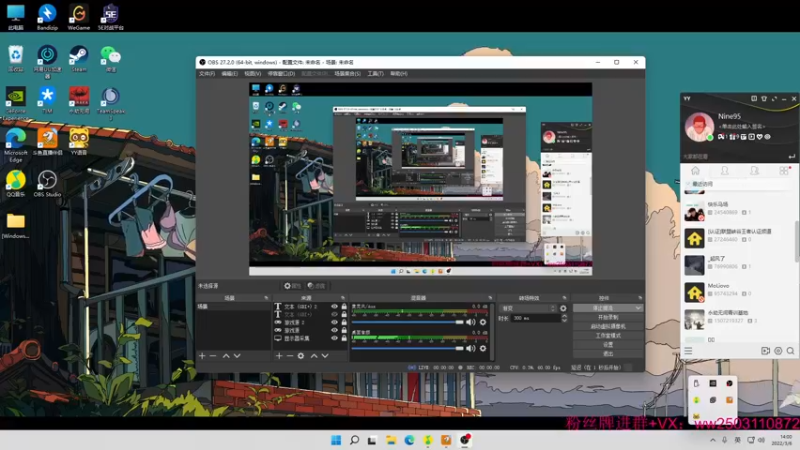The height and width of the screenshot is (450, 800).
Task: Mute the 桌面音频 desktop audio channel
Action: click(470, 348)
